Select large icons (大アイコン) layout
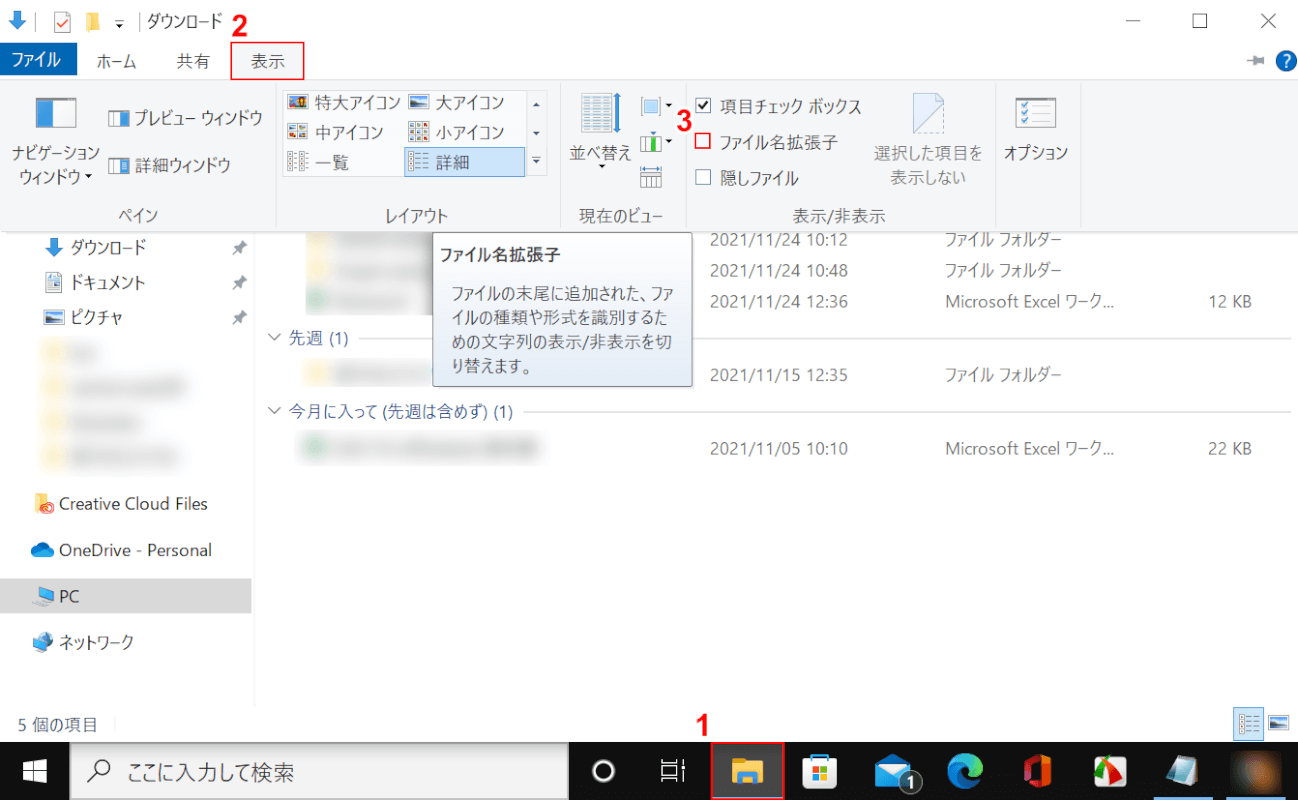1298x800 pixels. coord(458,102)
